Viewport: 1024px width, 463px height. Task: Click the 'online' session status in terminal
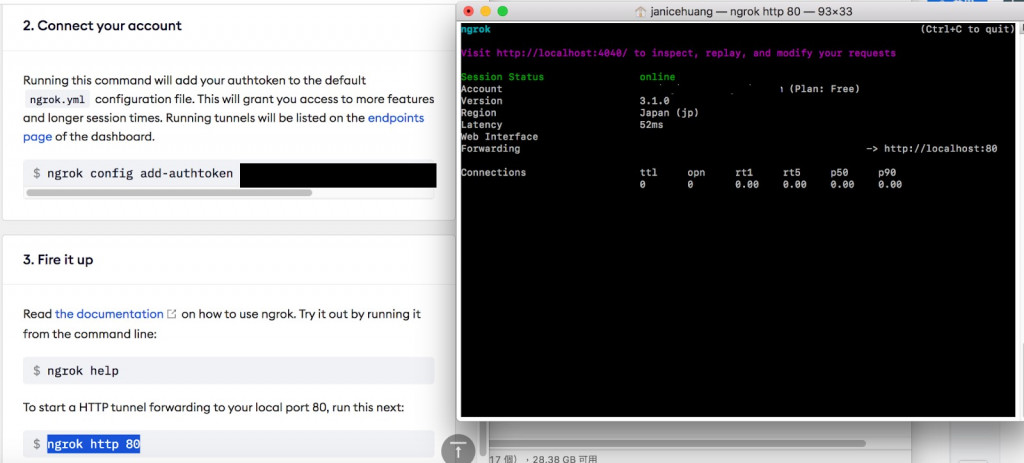point(658,77)
